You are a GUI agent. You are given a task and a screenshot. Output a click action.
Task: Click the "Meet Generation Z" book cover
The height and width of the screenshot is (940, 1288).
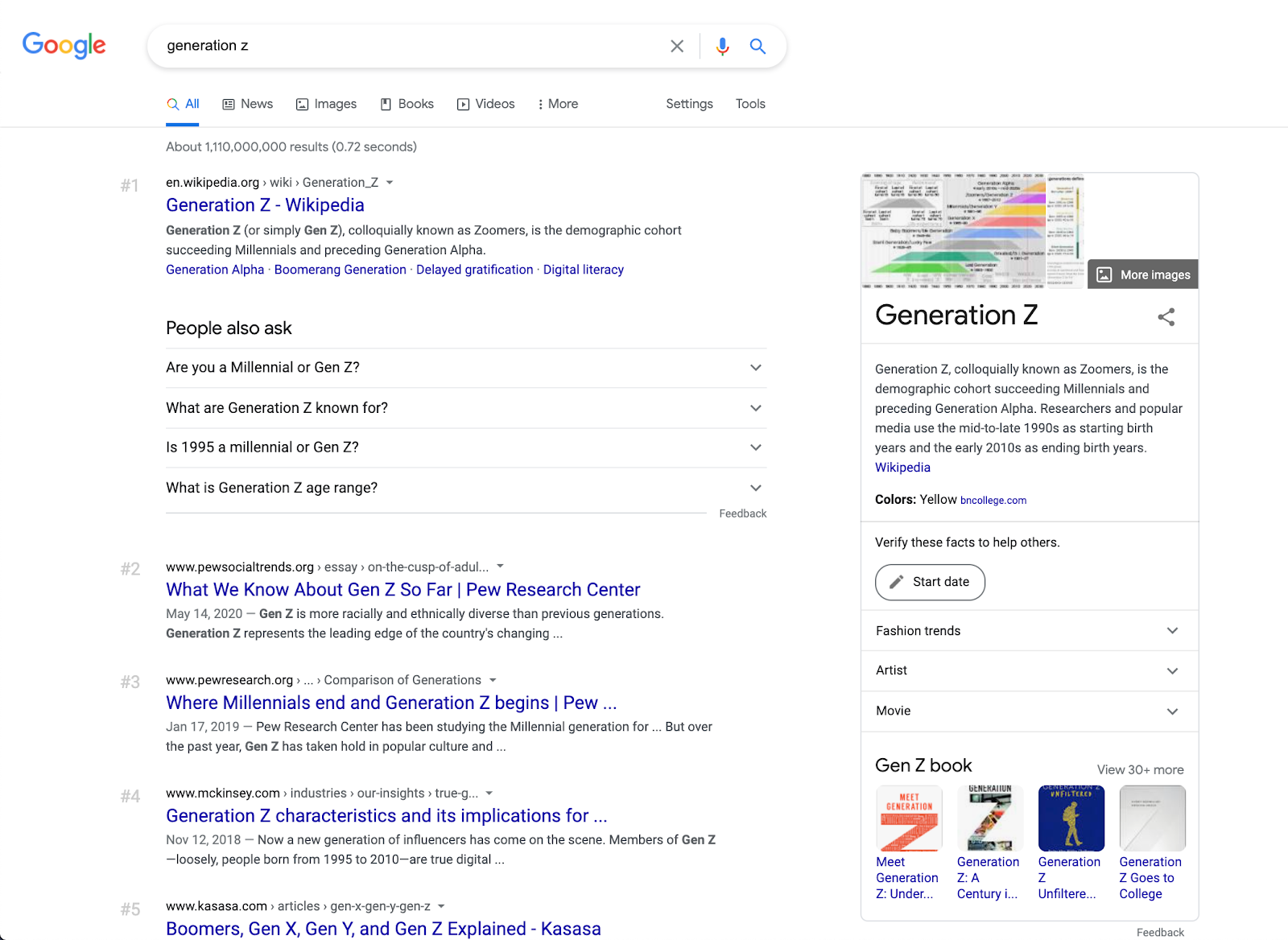tap(908, 818)
